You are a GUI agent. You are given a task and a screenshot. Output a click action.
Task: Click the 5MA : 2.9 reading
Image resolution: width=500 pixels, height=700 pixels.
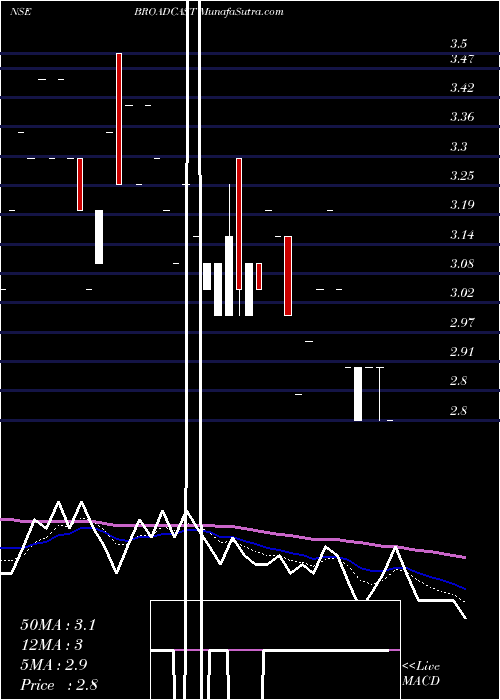tap(54, 665)
